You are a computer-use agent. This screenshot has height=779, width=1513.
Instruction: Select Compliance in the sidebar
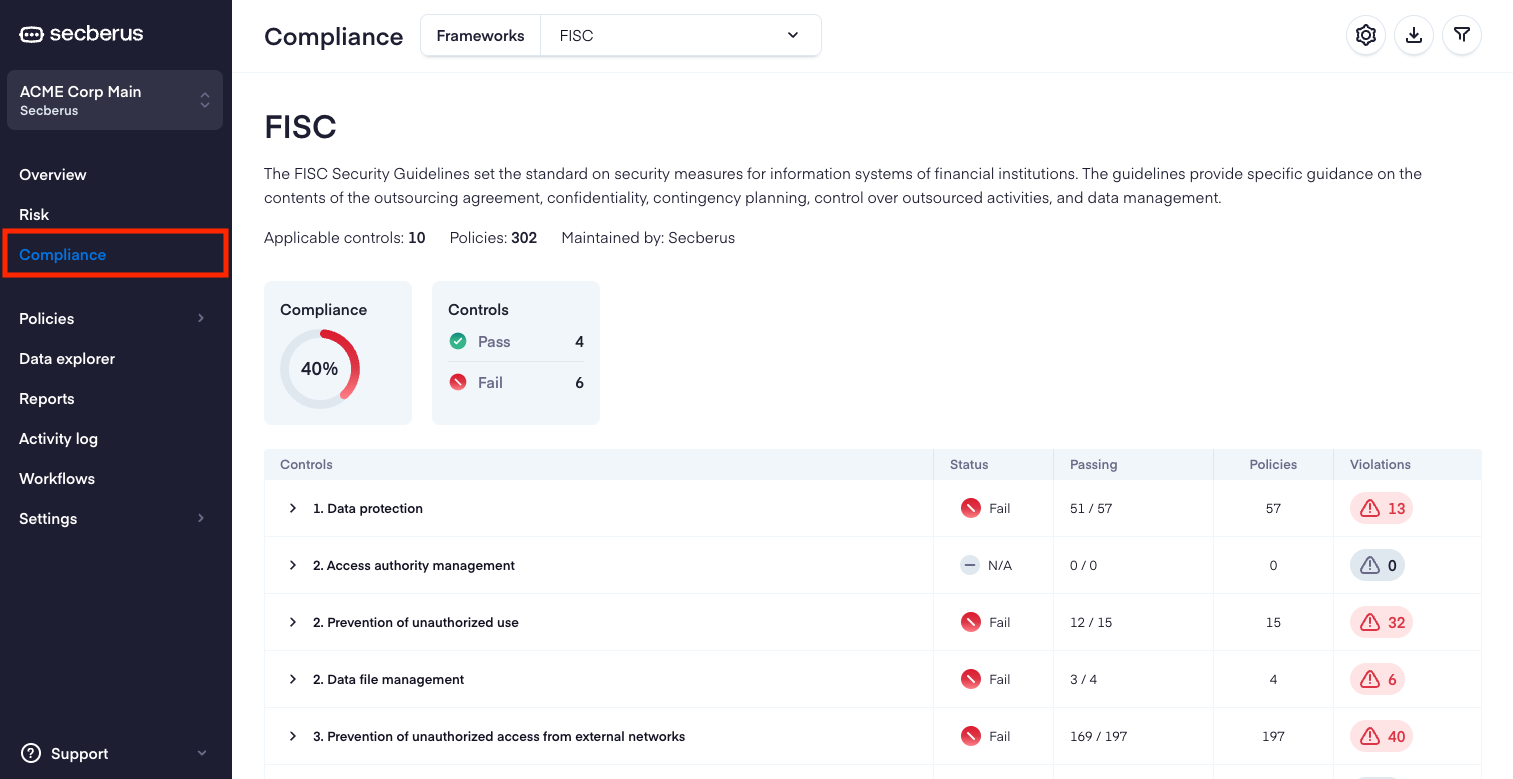(x=62, y=254)
